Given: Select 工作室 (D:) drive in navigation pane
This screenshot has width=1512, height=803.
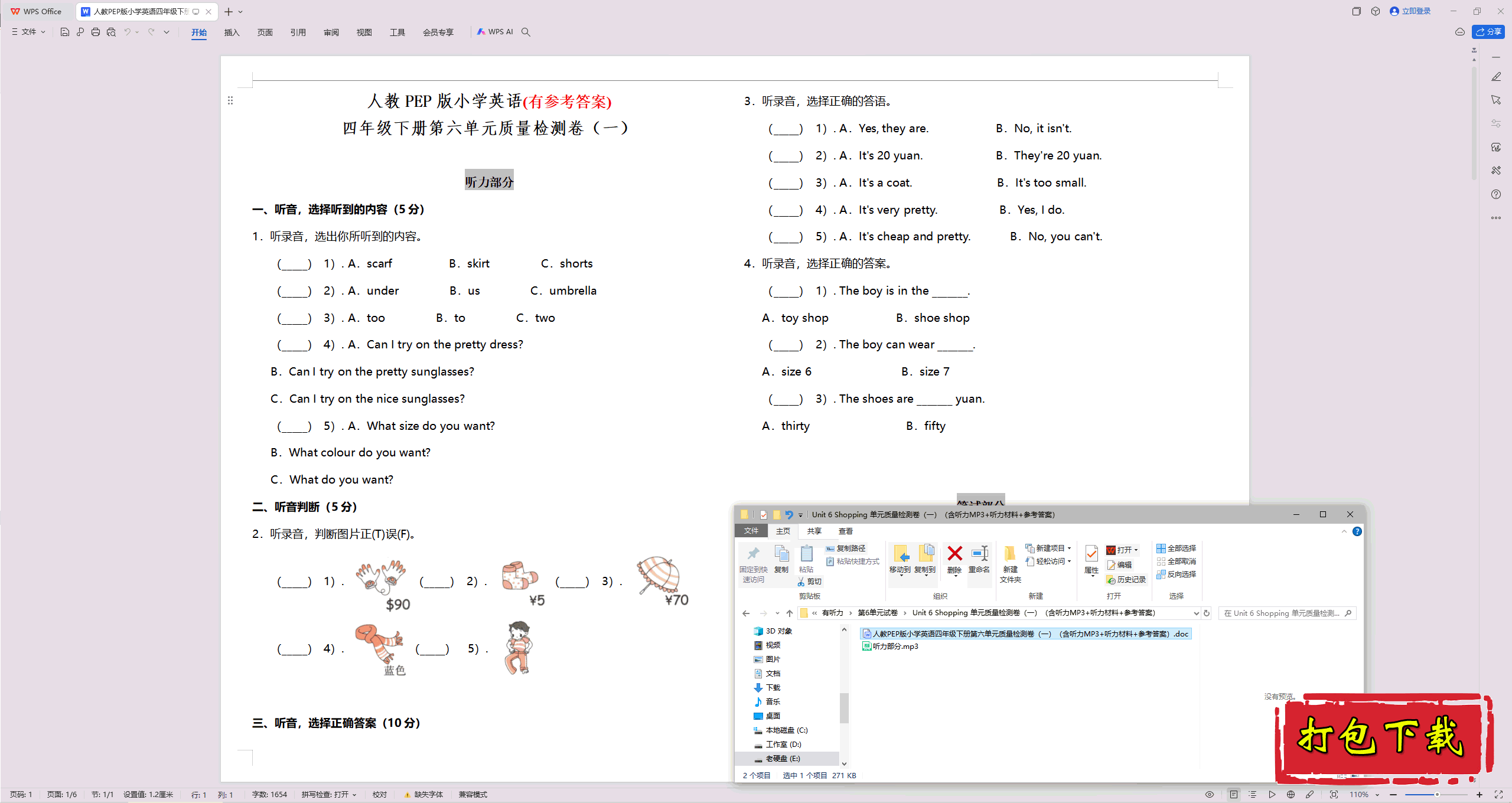Looking at the screenshot, I should point(778,745).
